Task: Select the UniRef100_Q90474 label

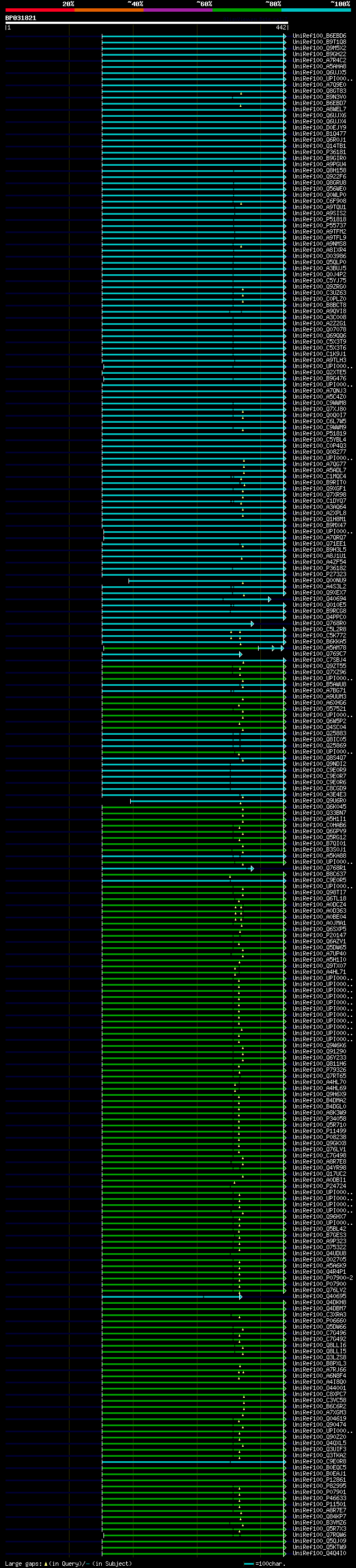Action: [319, 1424]
